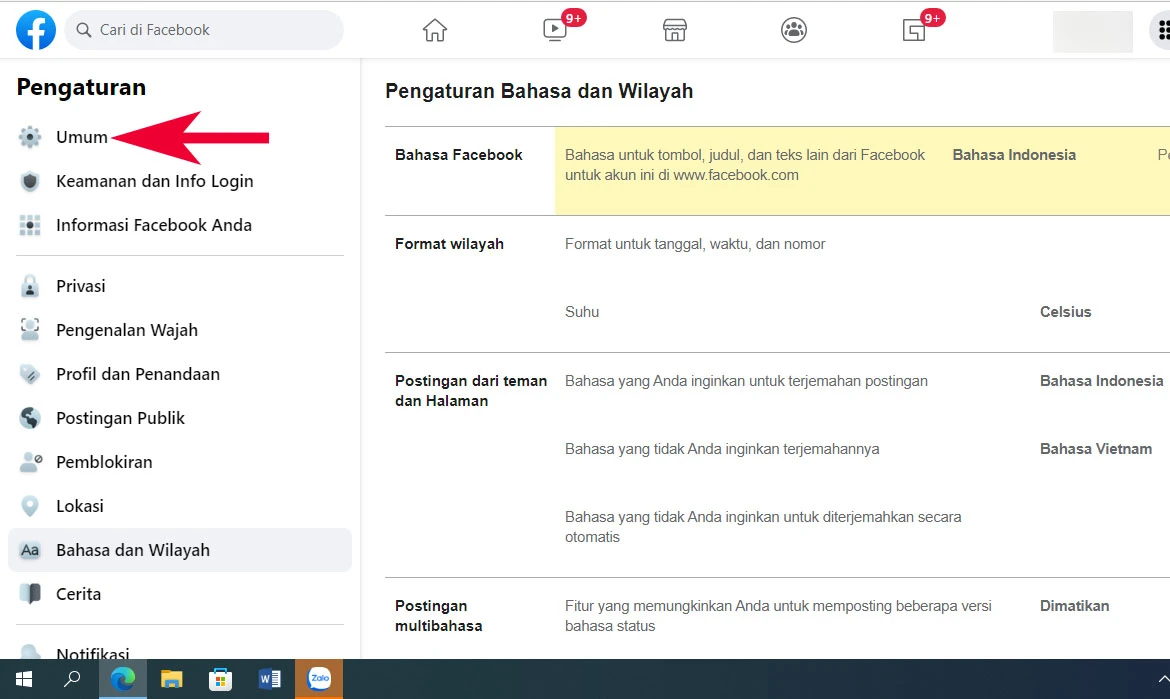Screen dimensions: 1170x699
Task: Click the Facebook logo
Action: [x=35, y=30]
